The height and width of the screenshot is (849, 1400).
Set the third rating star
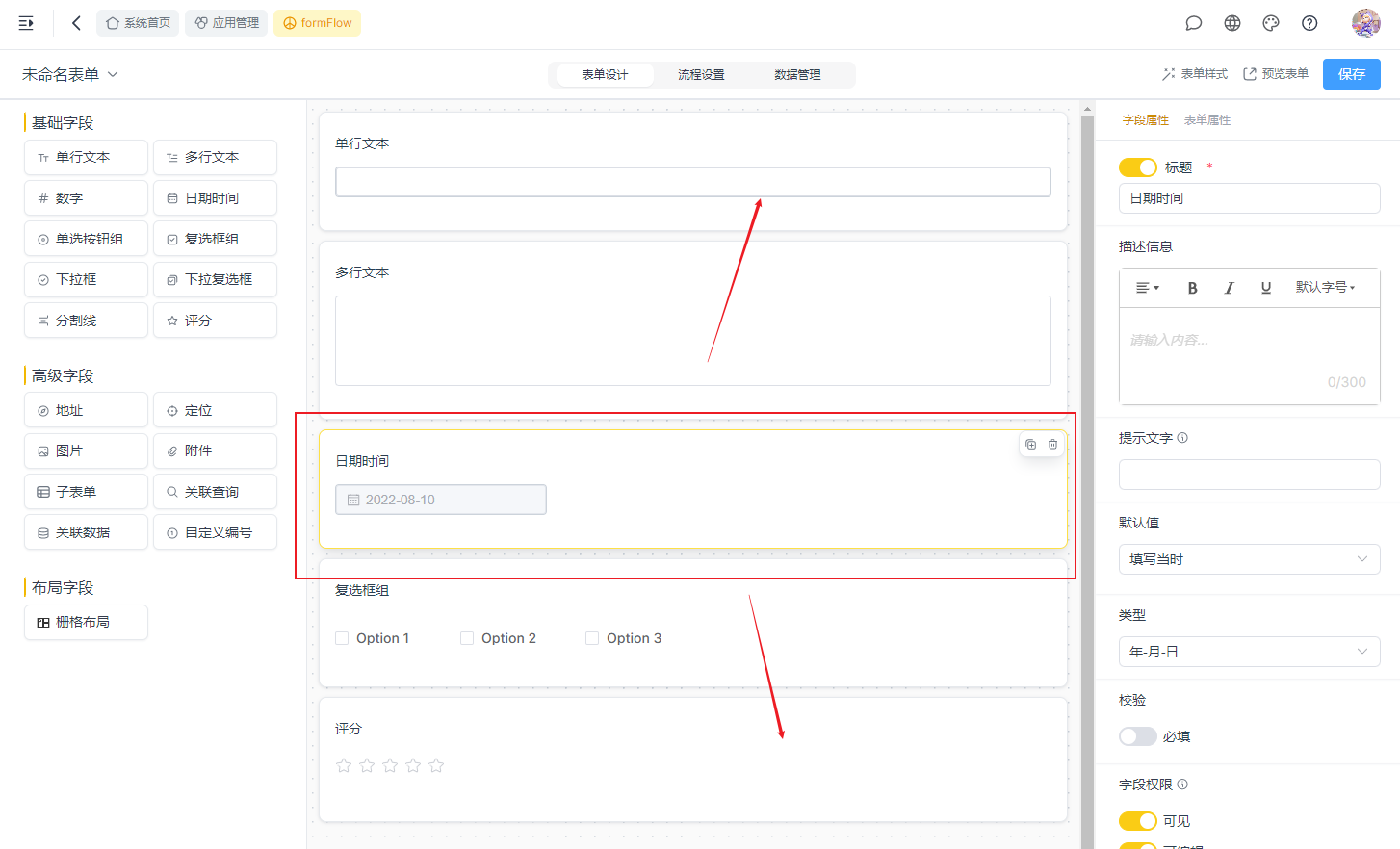pyautogui.click(x=390, y=765)
